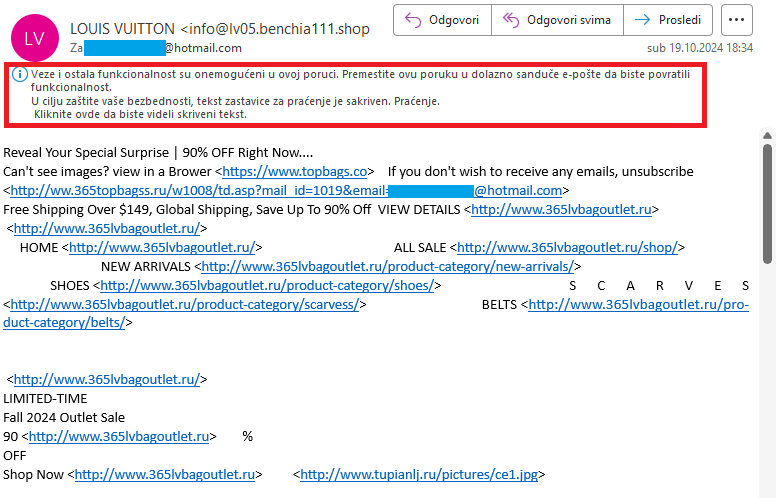Click the 'Reveal Your Special Surprise' subject line

tap(158, 152)
